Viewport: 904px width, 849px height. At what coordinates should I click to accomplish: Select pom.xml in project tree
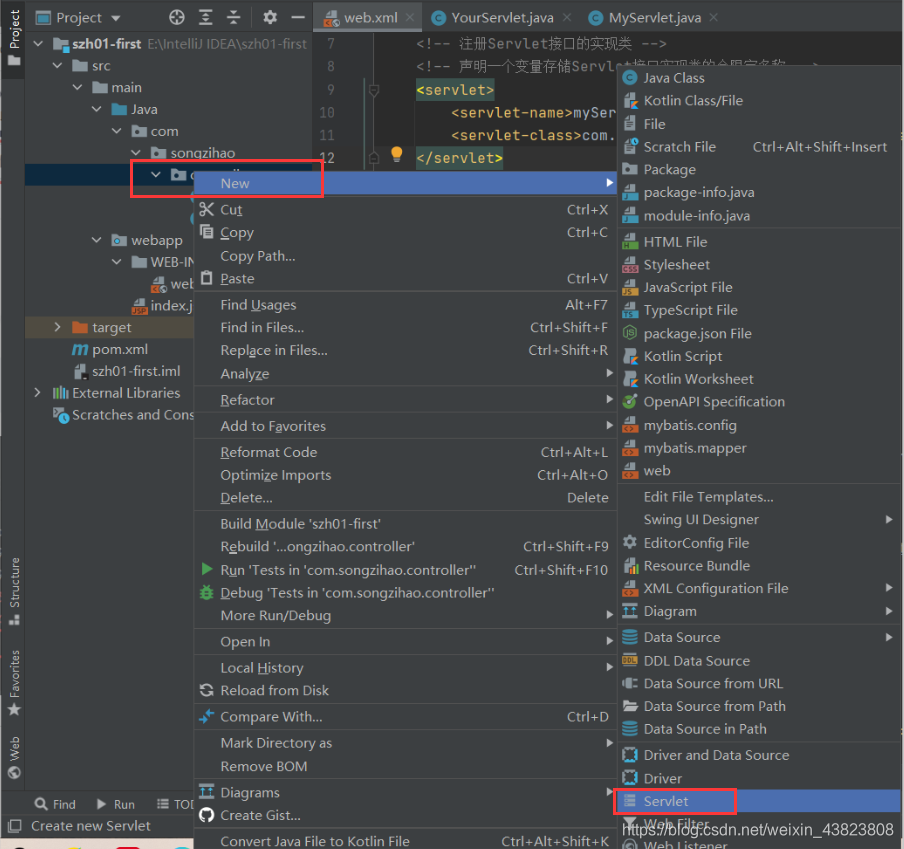[x=120, y=349]
